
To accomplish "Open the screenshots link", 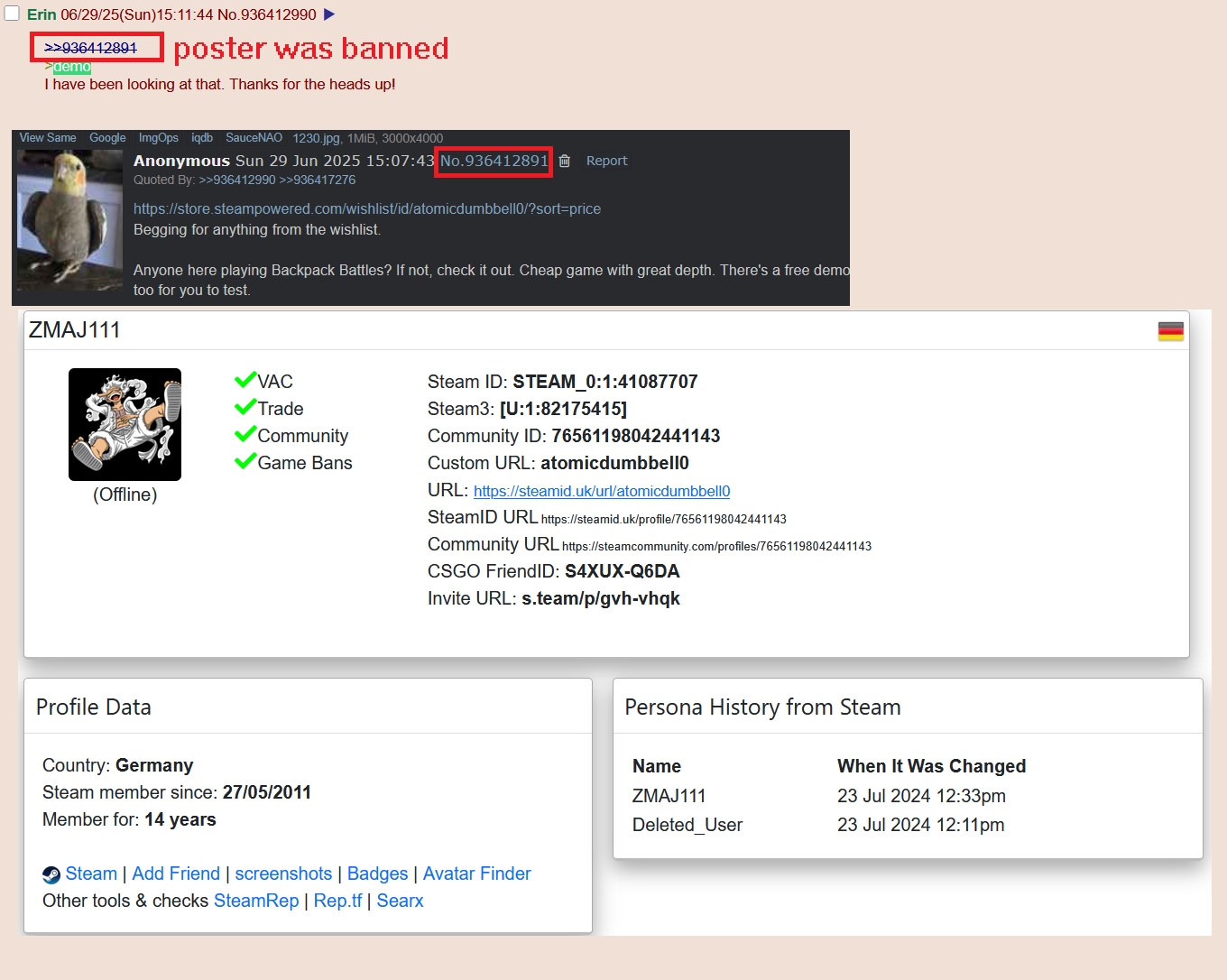I will coord(283,874).
